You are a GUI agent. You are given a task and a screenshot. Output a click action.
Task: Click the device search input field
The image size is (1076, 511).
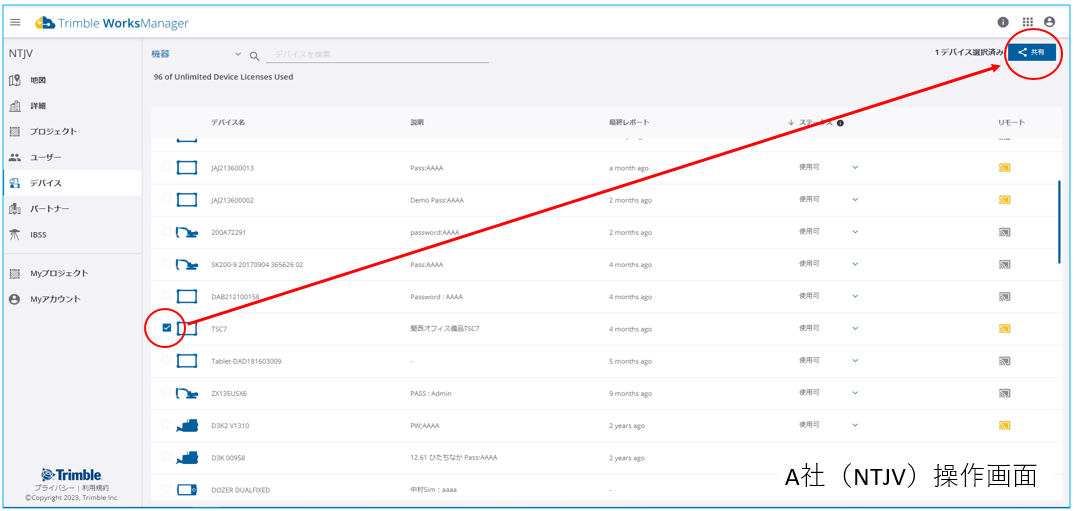coord(376,54)
